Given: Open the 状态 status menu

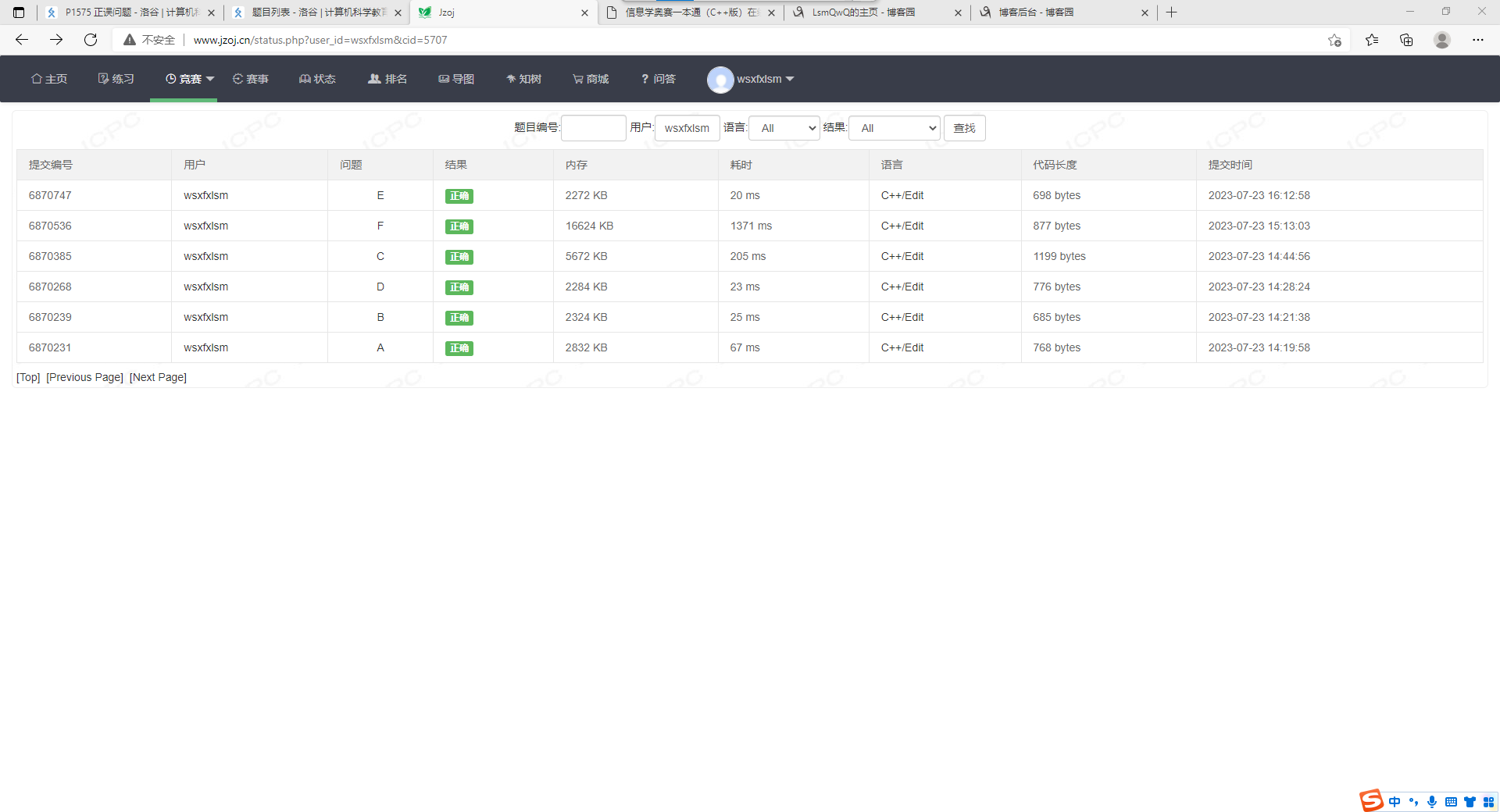Looking at the screenshot, I should click(x=317, y=79).
